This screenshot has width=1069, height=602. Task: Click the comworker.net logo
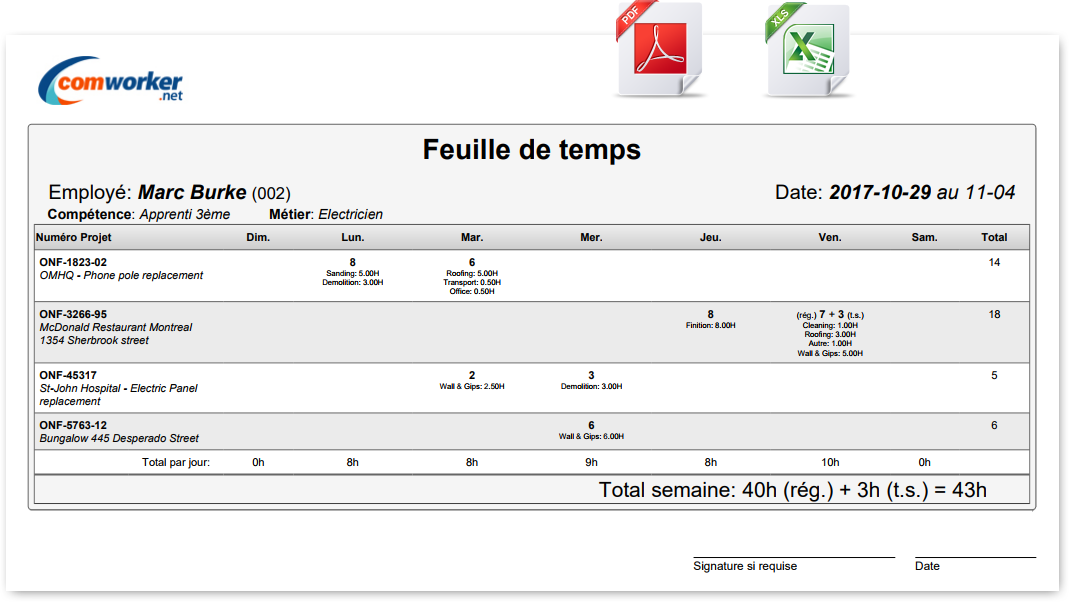(x=111, y=80)
